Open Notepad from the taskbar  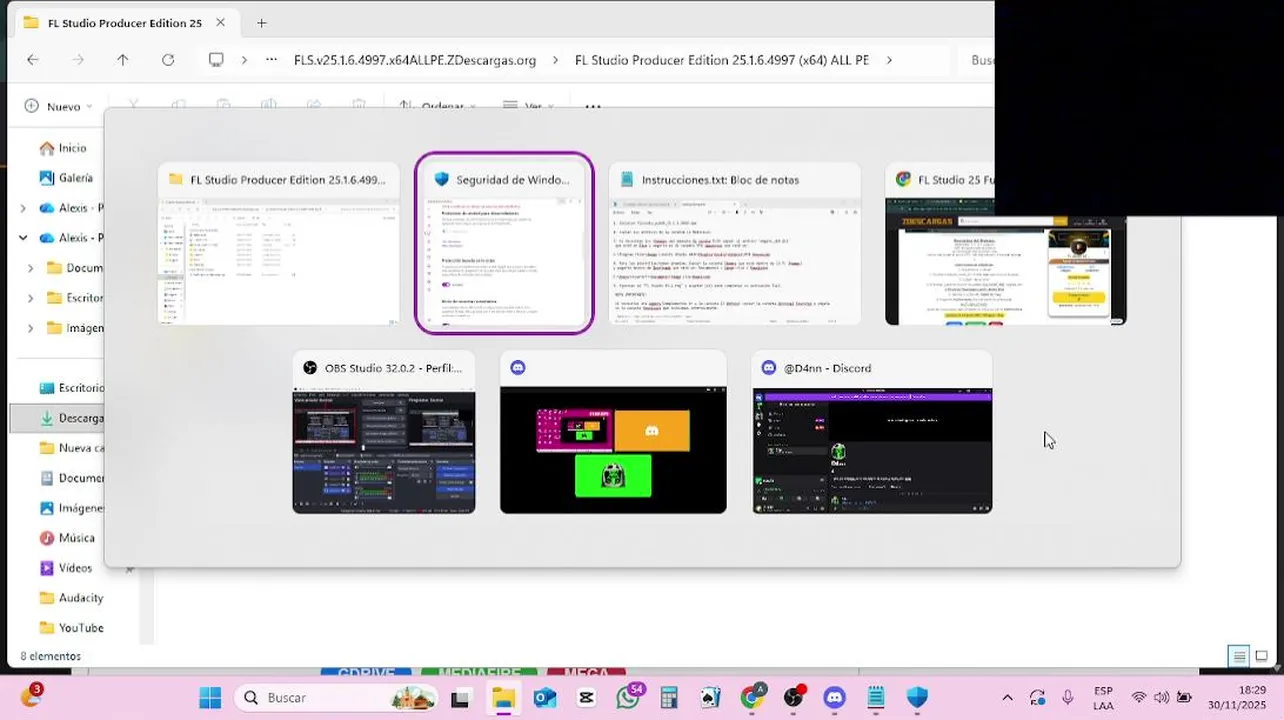coord(876,697)
